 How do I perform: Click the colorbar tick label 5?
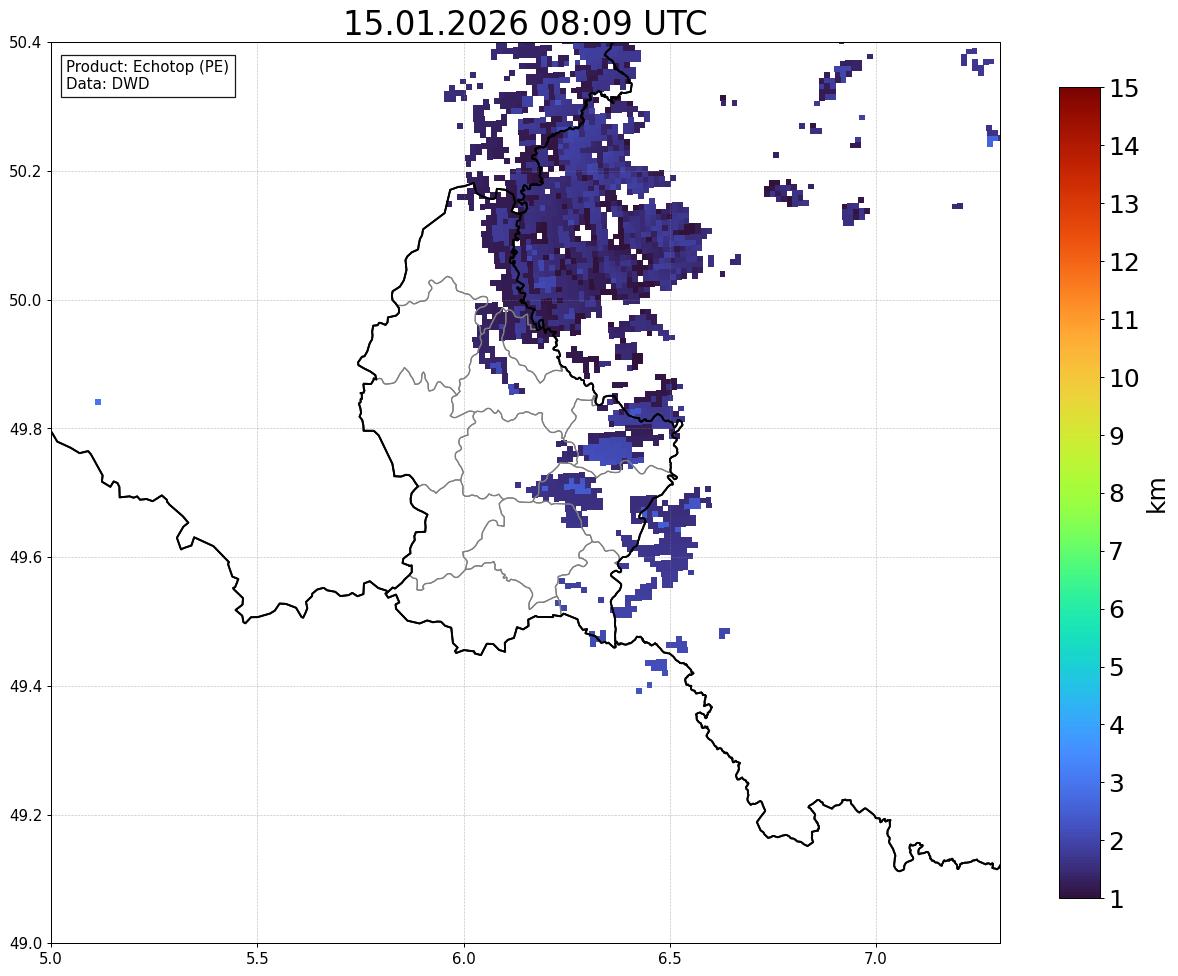coord(1116,667)
